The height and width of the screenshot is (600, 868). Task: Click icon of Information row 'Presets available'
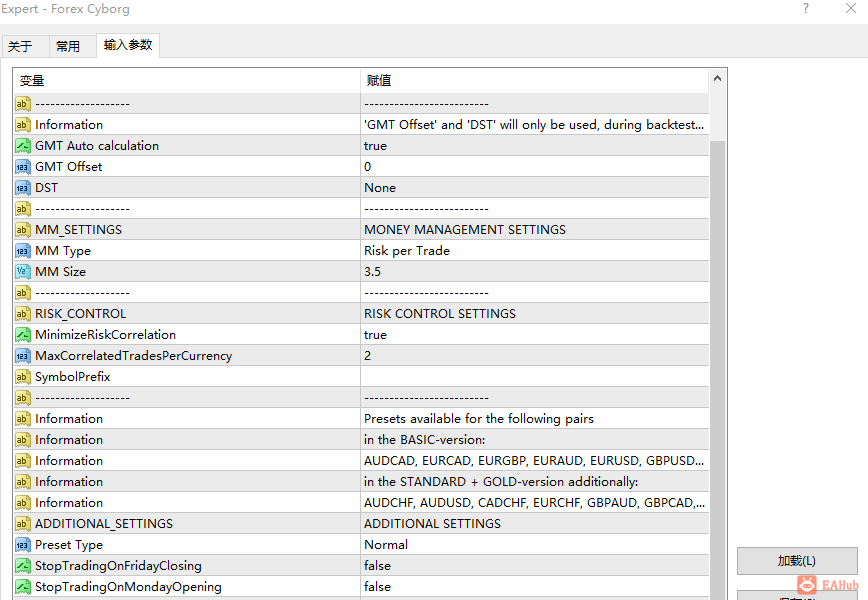(23, 419)
